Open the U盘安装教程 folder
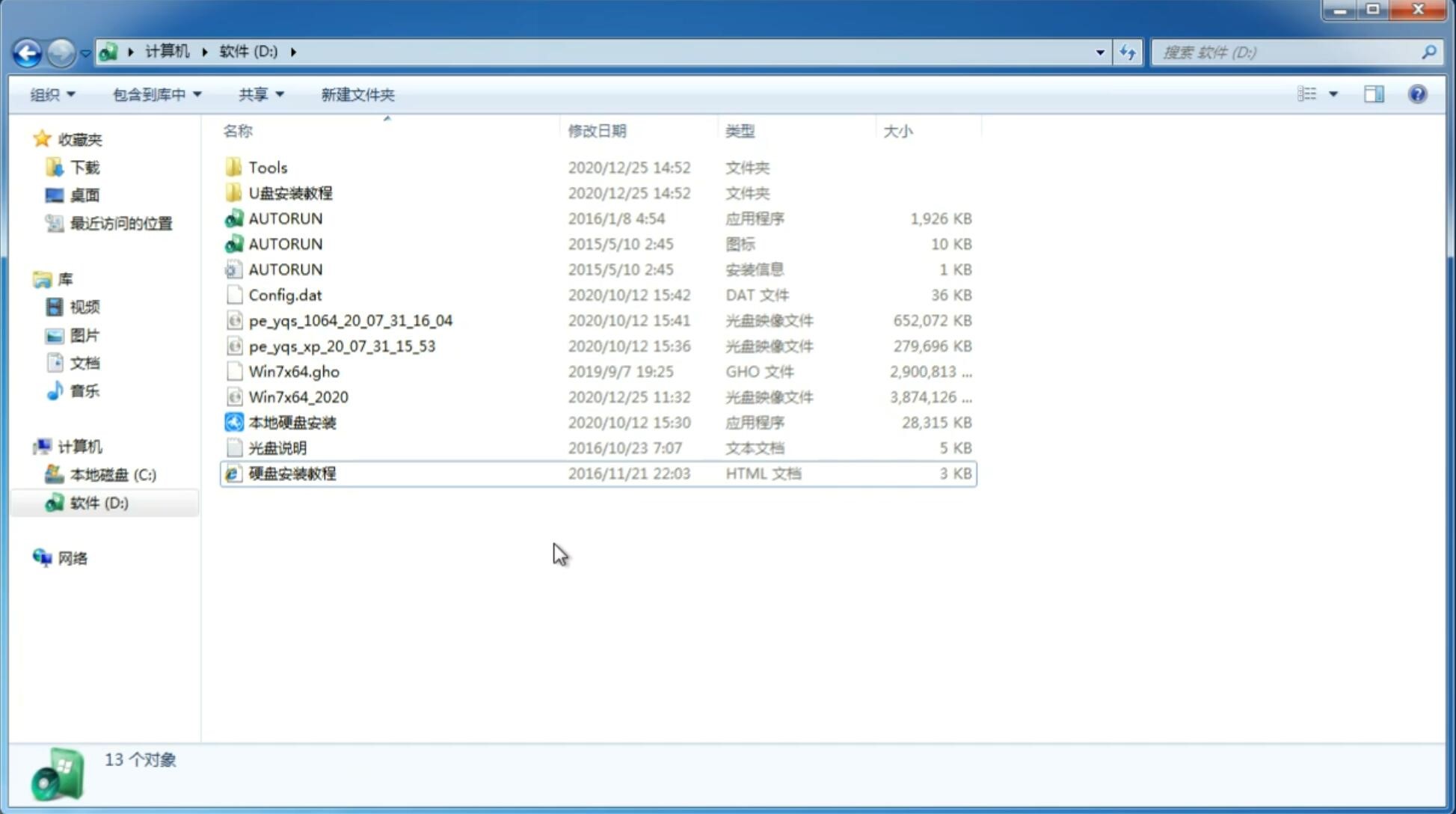 tap(290, 192)
